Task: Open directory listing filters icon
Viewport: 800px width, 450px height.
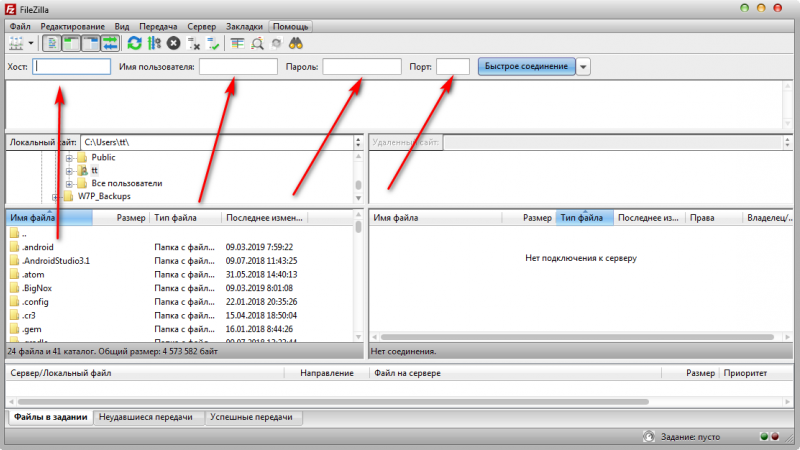Action: coord(237,43)
